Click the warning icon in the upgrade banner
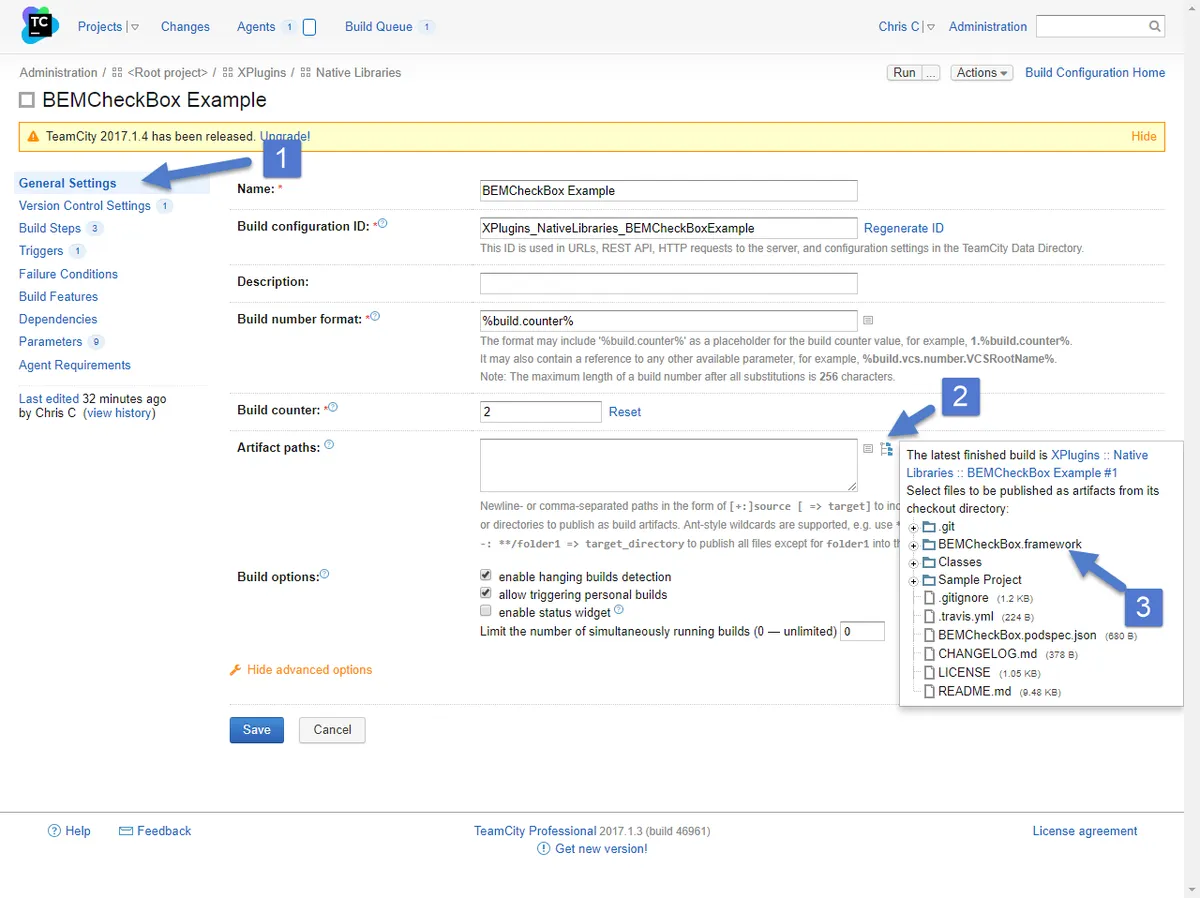Image resolution: width=1200 pixels, height=898 pixels. click(x=33, y=136)
